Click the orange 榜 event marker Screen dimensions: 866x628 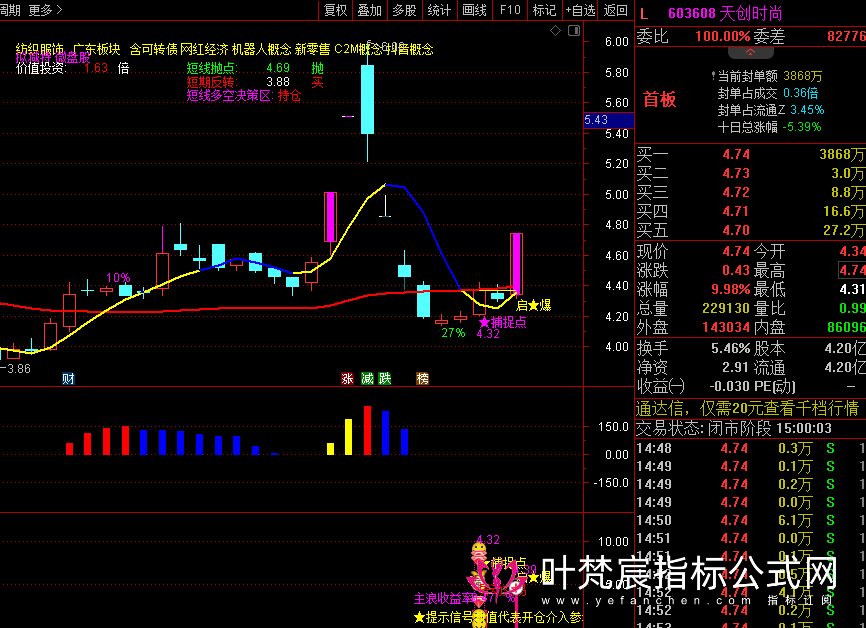tap(423, 378)
